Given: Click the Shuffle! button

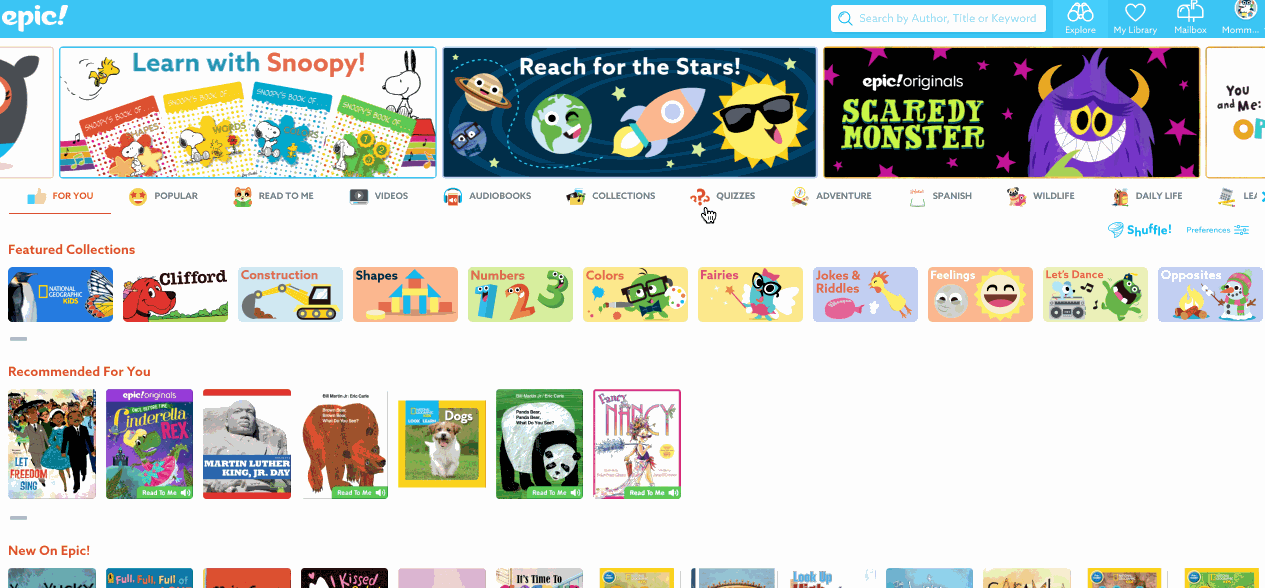Looking at the screenshot, I should point(1140,230).
